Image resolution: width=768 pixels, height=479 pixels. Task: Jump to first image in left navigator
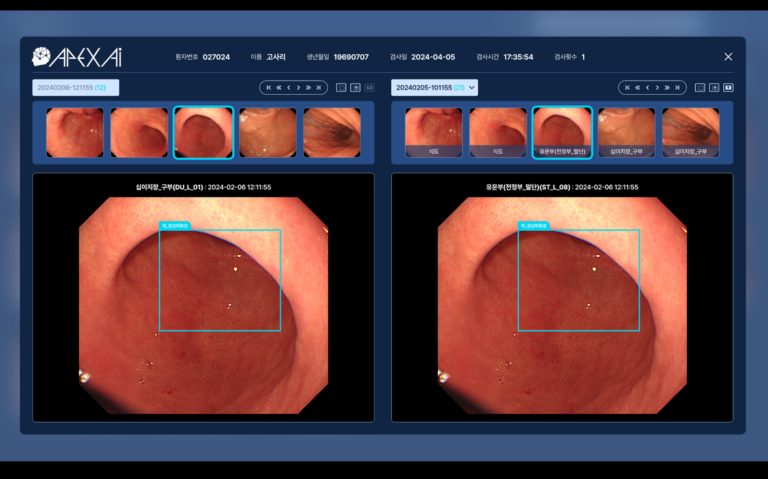click(x=268, y=88)
